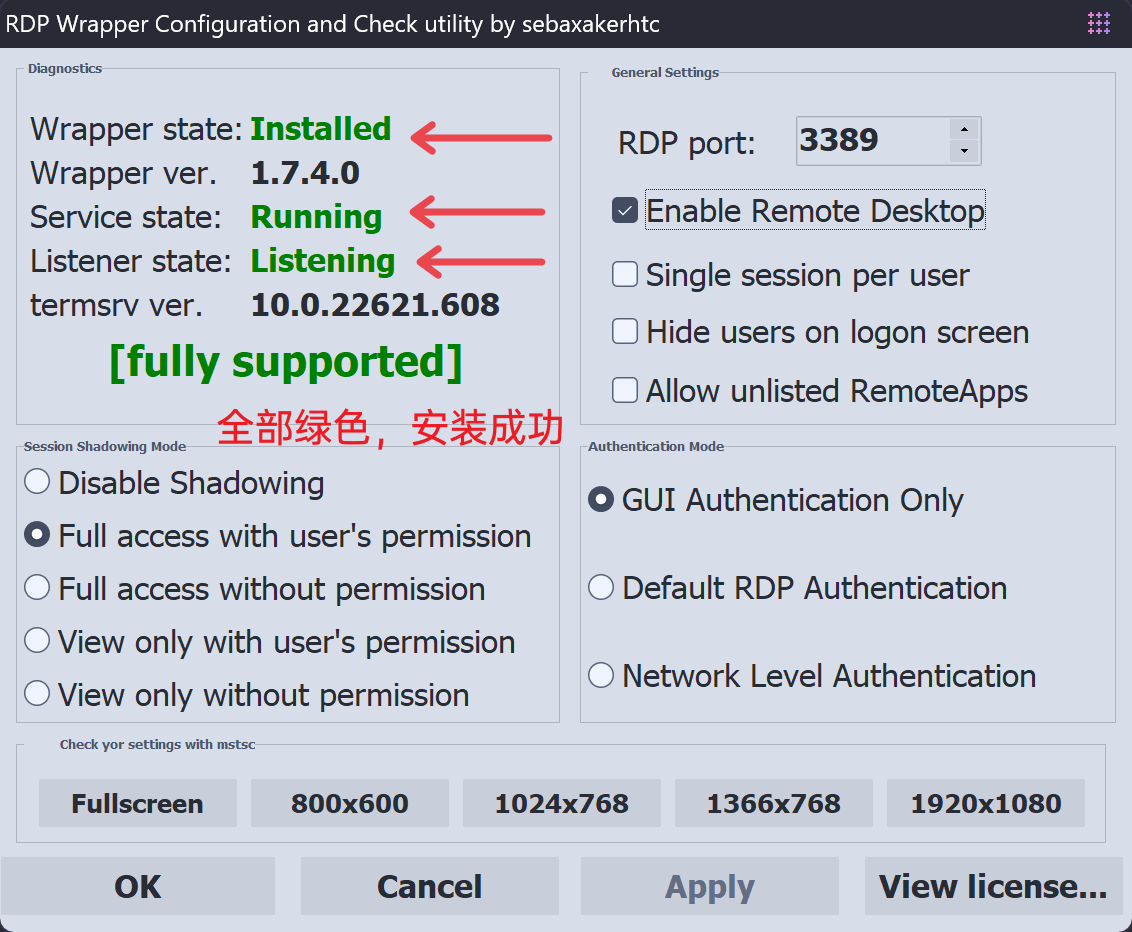Click RDP port up arrow
The height and width of the screenshot is (932, 1132).
click(x=964, y=129)
